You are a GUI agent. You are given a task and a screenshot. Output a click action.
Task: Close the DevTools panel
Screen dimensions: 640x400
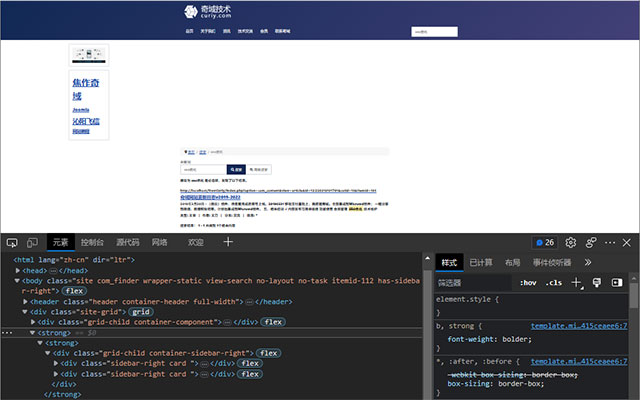click(x=627, y=242)
